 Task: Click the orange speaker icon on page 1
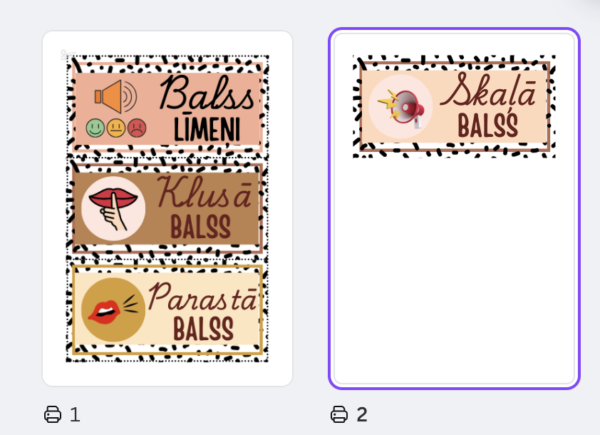[116, 96]
